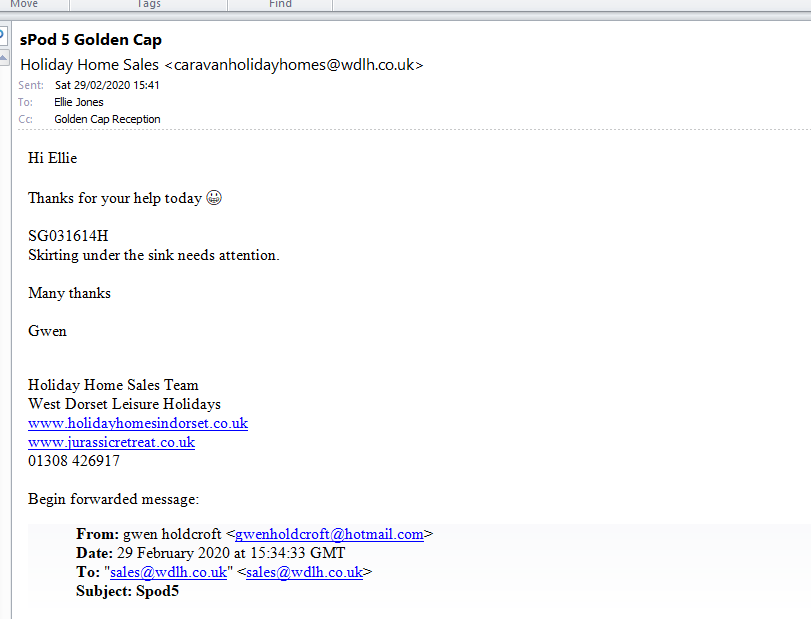Image resolution: width=811 pixels, height=619 pixels.
Task: Click the up arrow on left scroll strip
Action: pos(3,57)
